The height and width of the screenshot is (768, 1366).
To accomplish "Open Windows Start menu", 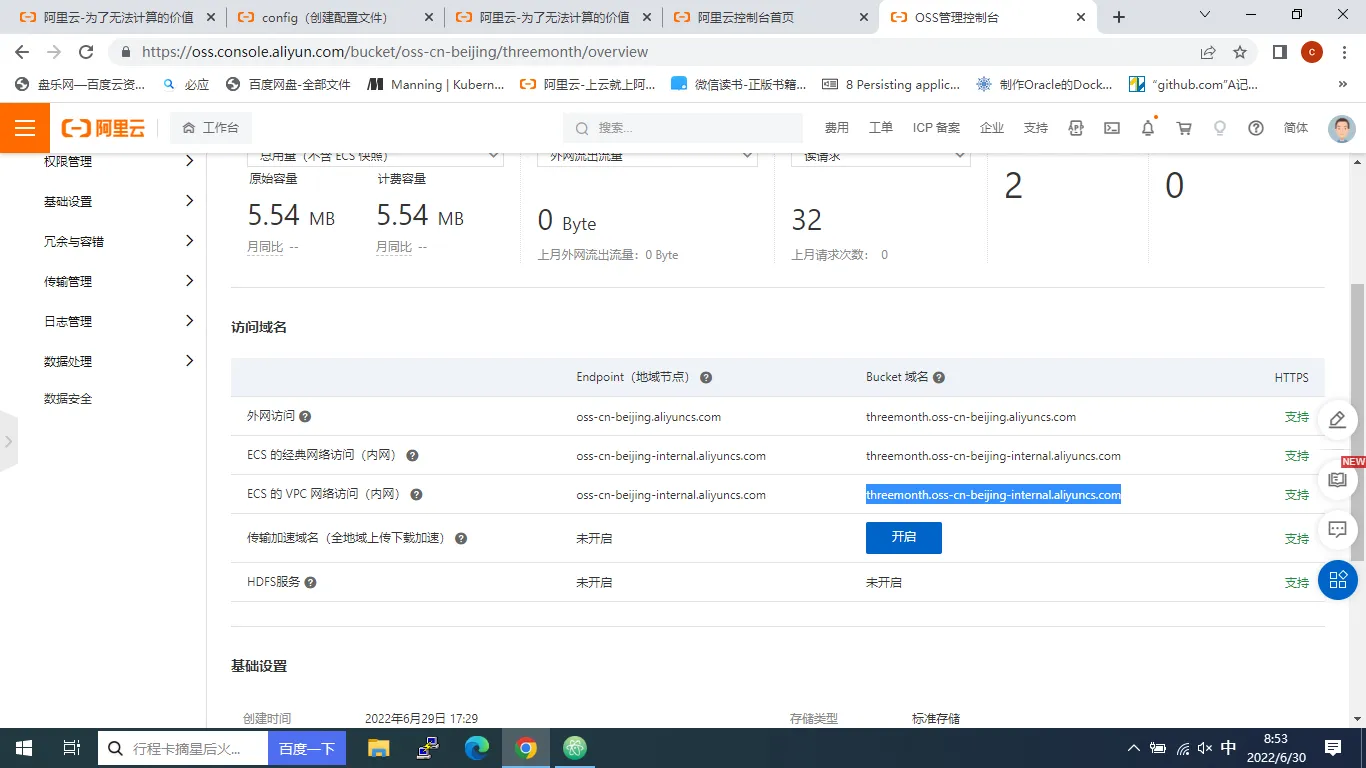I will coord(22,748).
